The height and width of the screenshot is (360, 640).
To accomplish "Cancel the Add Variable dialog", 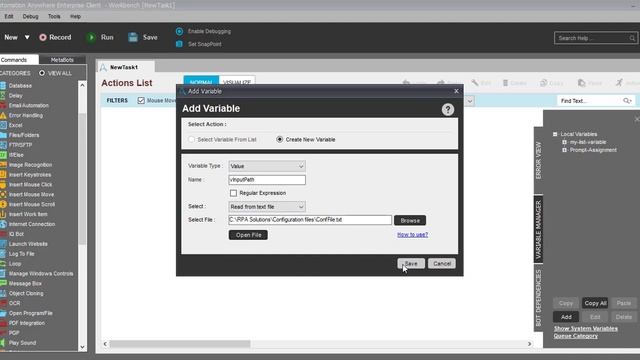I will point(442,264).
